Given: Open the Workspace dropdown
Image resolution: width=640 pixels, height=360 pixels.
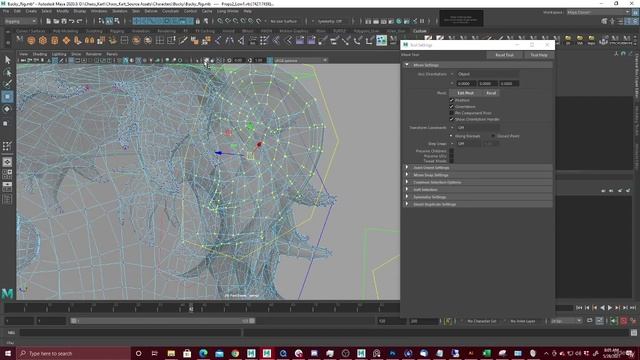Looking at the screenshot, I should coord(598,12).
